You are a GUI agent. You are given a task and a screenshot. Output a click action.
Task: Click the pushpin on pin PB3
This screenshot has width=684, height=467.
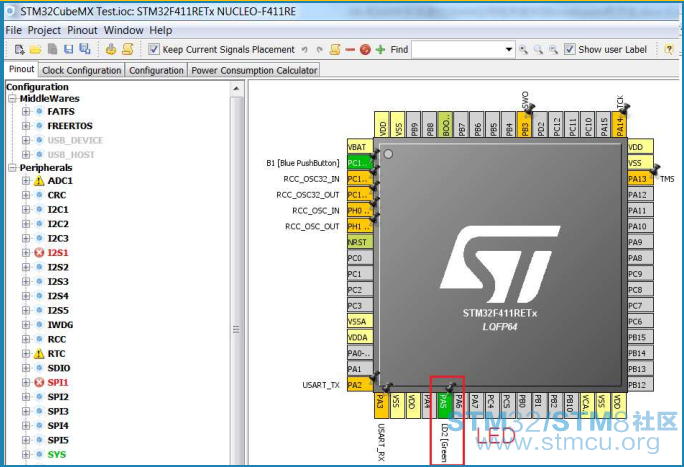click(x=530, y=109)
